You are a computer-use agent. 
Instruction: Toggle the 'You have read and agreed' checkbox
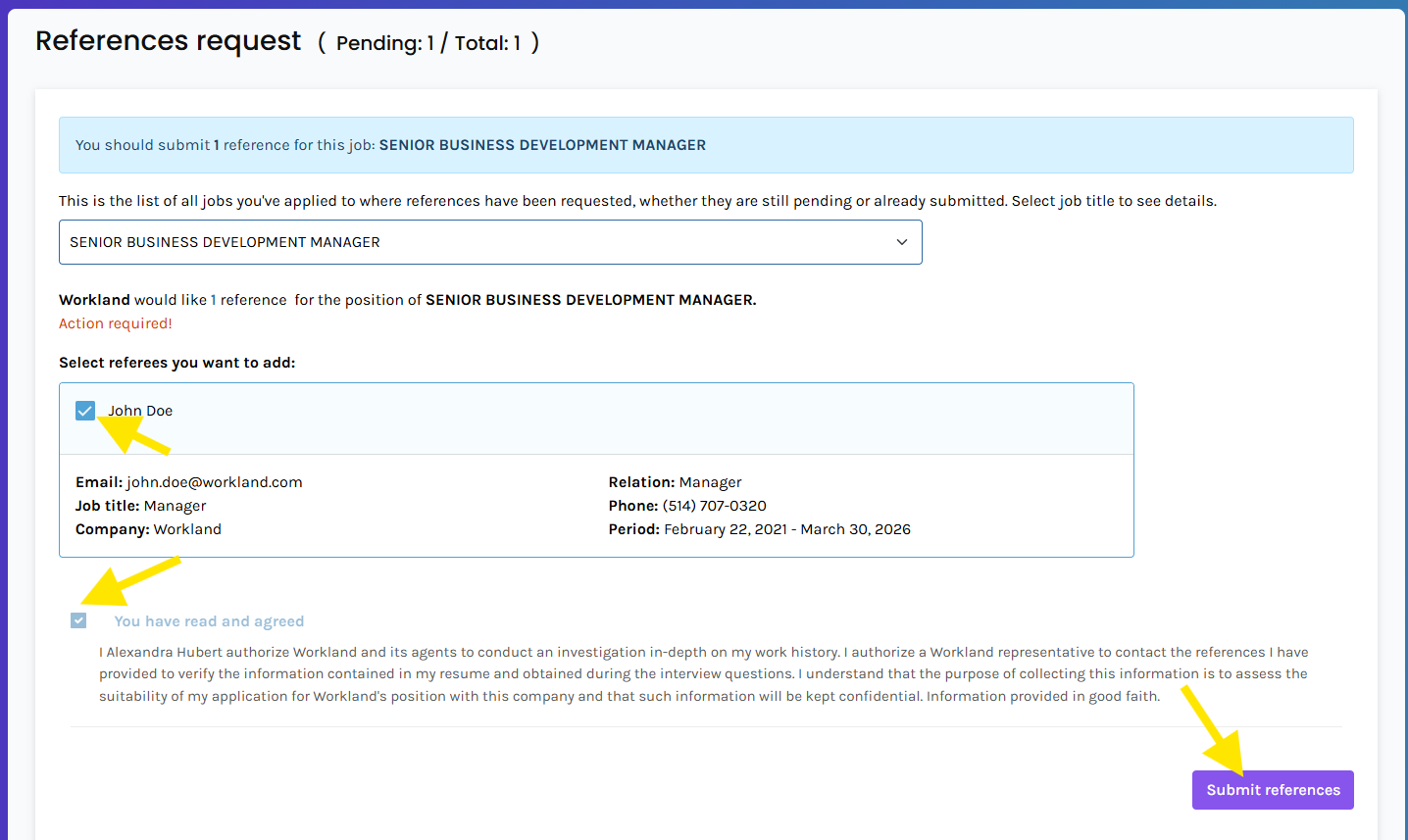pyautogui.click(x=78, y=620)
